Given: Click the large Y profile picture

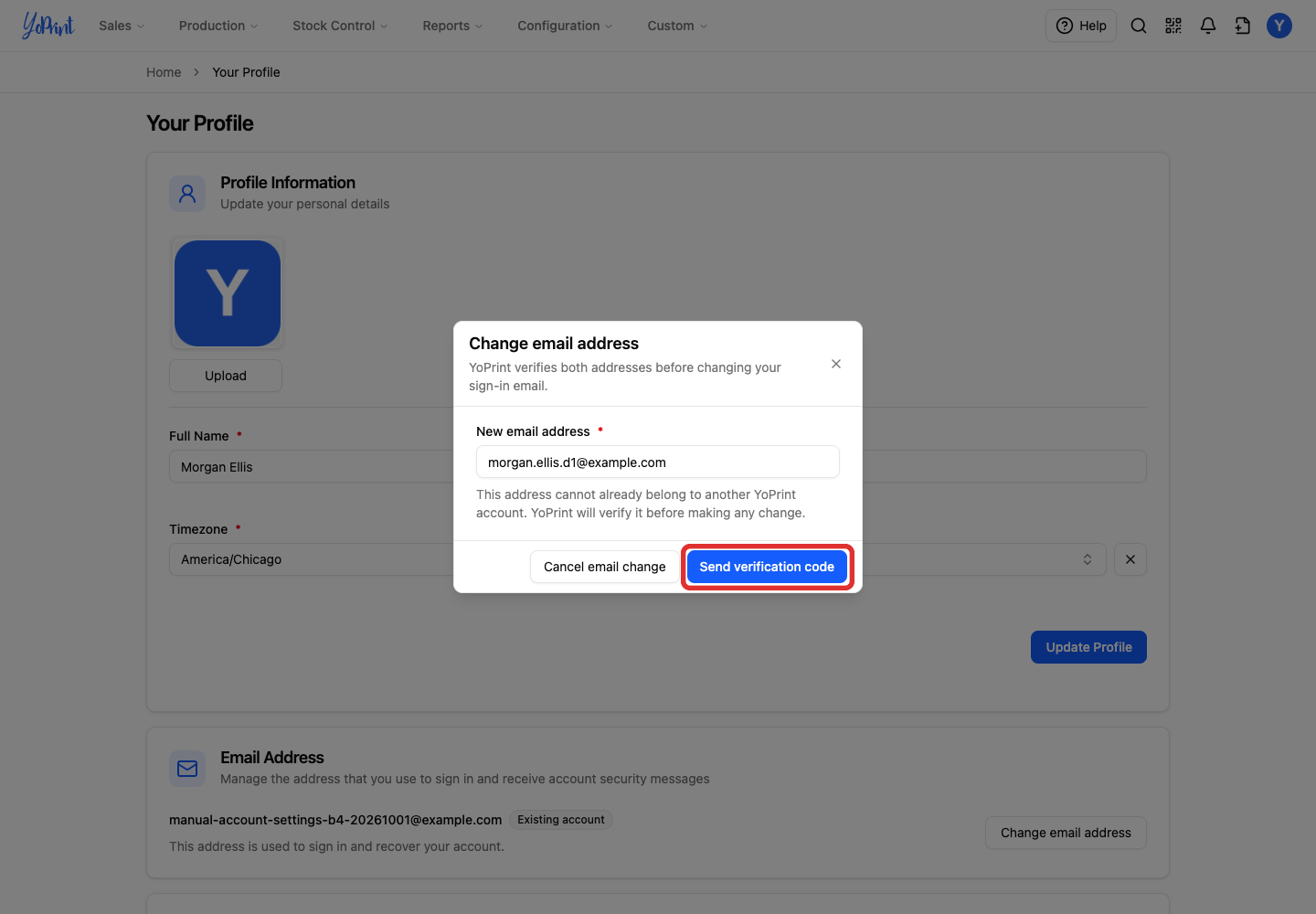Looking at the screenshot, I should tap(228, 293).
